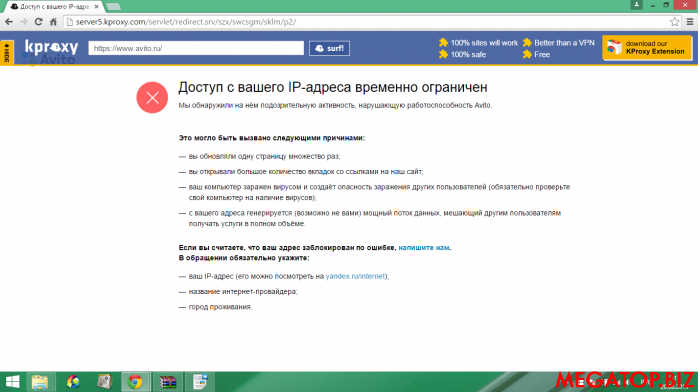Click the 100% sites will work text
700x392 pixels.
point(484,43)
